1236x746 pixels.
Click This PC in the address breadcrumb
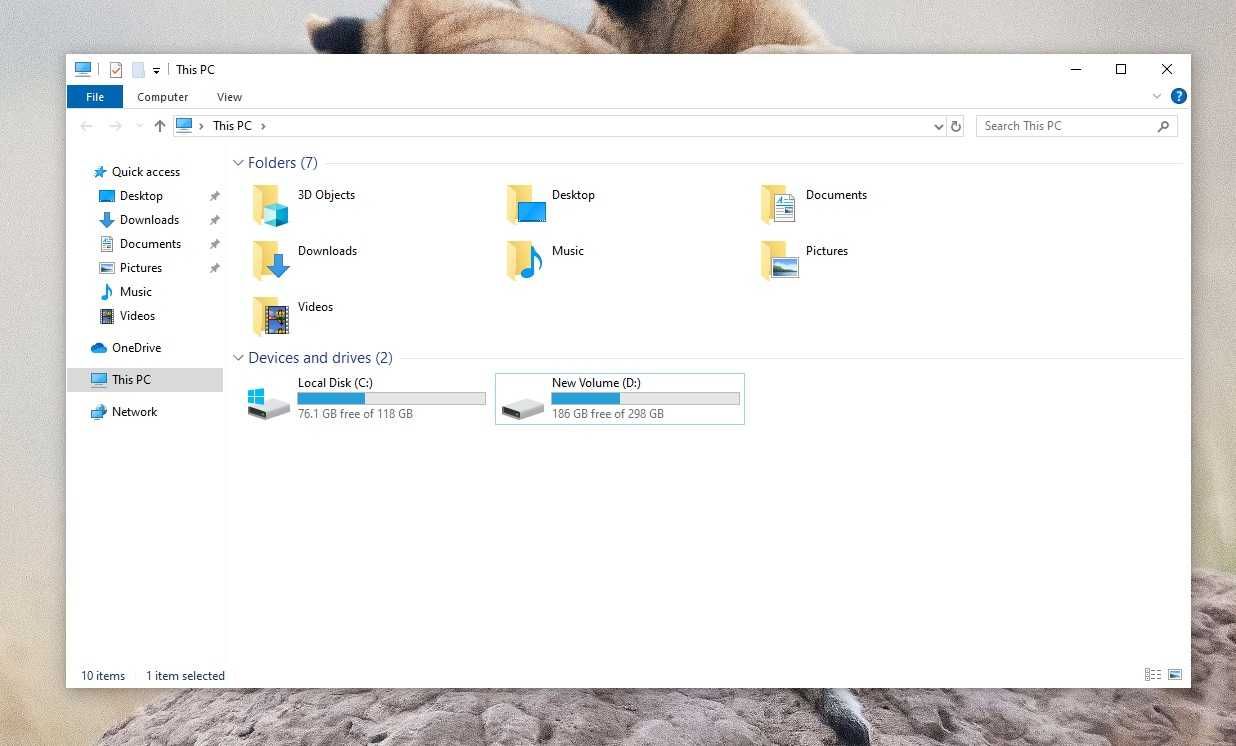point(232,126)
